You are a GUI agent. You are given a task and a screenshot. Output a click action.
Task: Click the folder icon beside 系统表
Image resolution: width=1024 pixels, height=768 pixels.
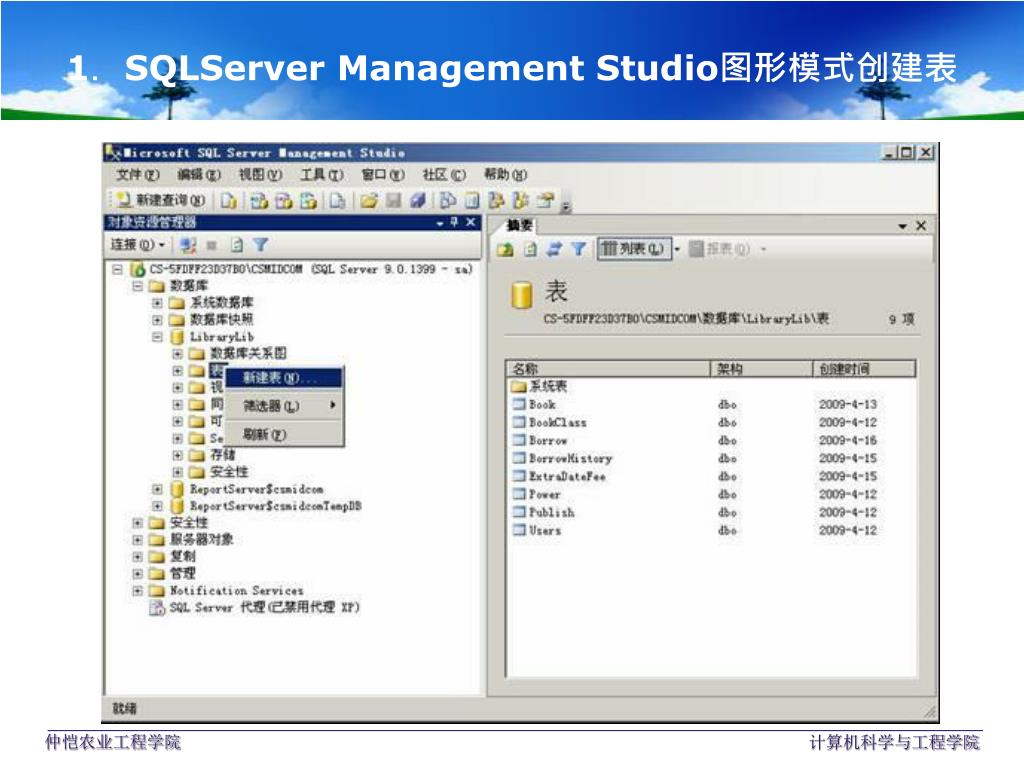click(x=519, y=387)
